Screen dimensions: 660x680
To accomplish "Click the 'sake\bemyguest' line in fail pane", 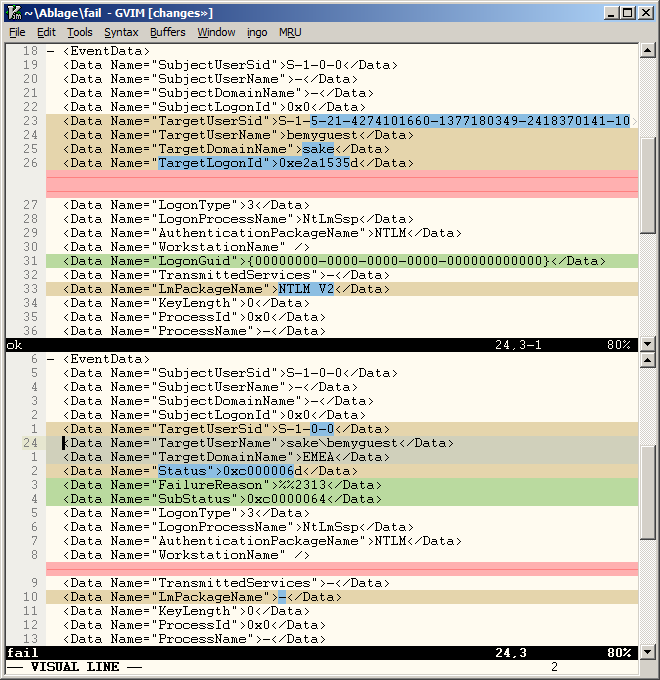I will [x=342, y=443].
